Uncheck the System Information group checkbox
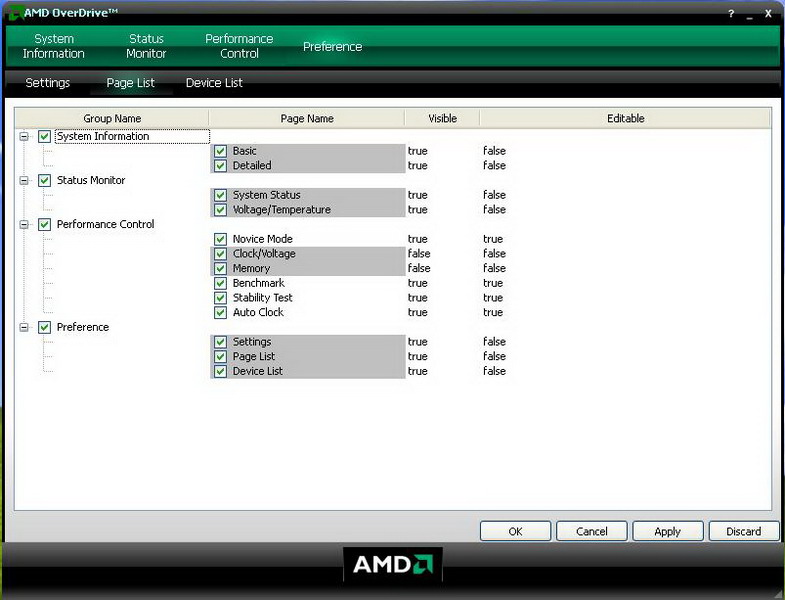Viewport: 785px width, 600px height. pyautogui.click(x=45, y=136)
